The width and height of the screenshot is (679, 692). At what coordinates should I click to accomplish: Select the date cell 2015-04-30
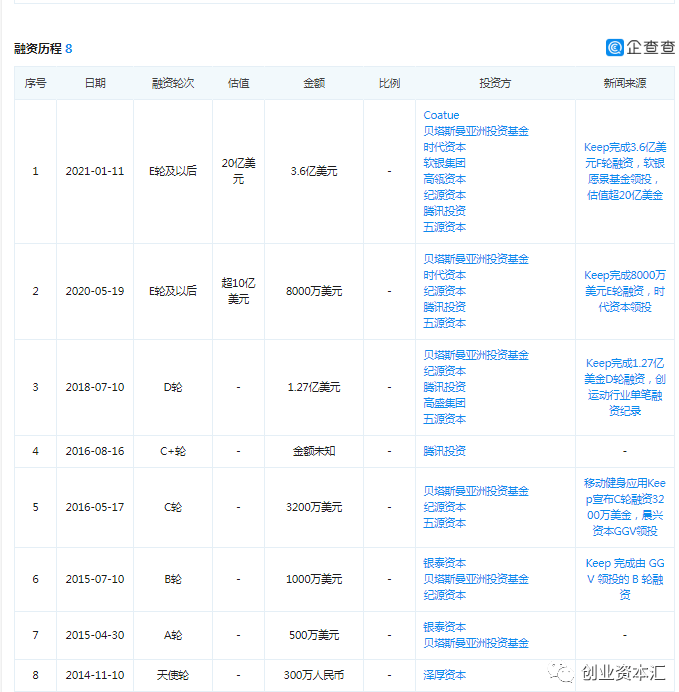[95, 635]
